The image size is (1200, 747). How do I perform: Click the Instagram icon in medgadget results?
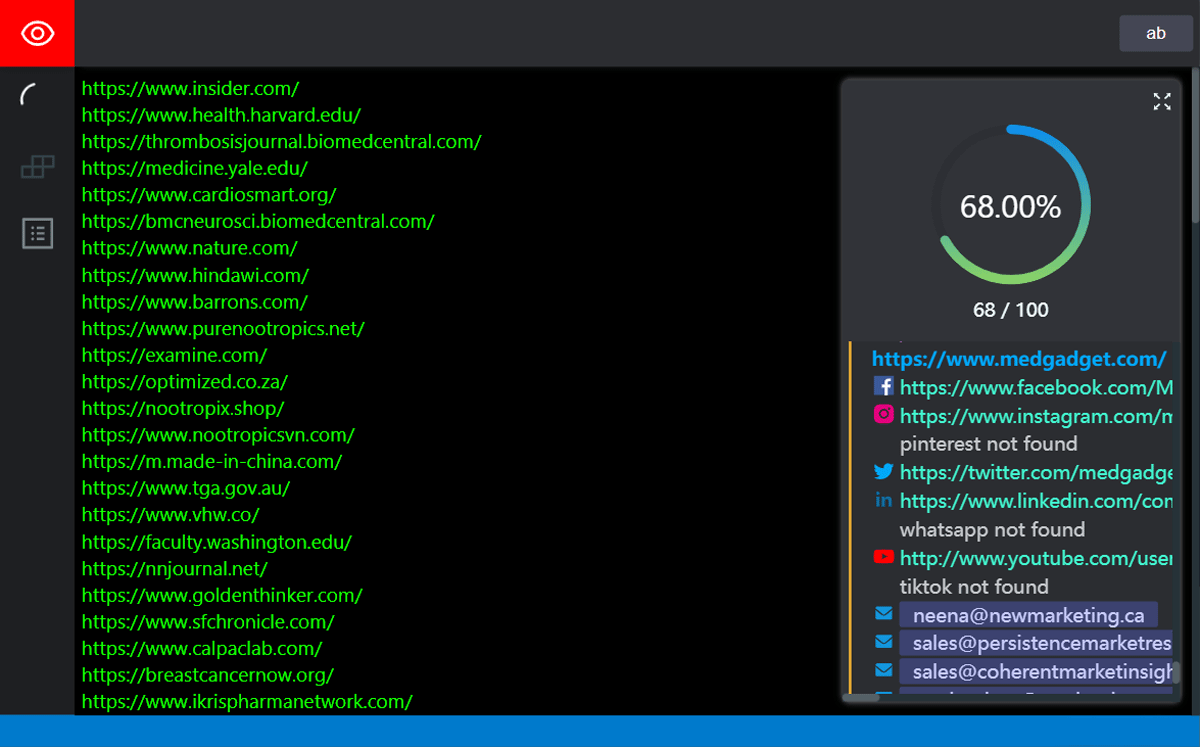(883, 414)
